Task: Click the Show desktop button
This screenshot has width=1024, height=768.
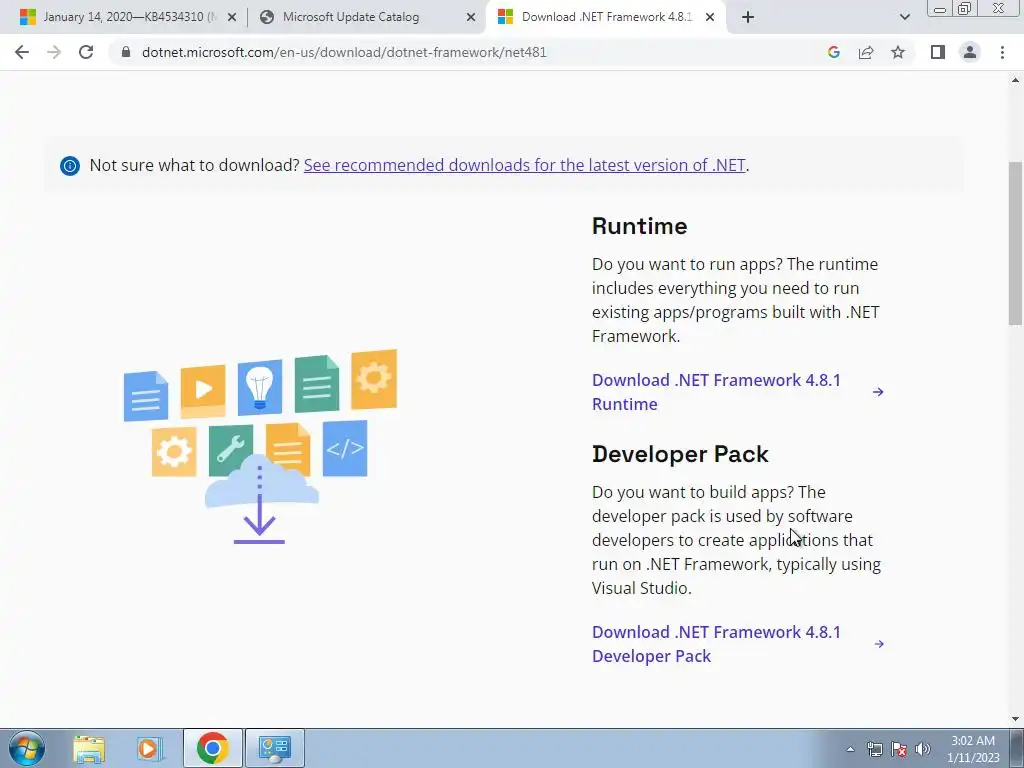Action: coord(1017,748)
